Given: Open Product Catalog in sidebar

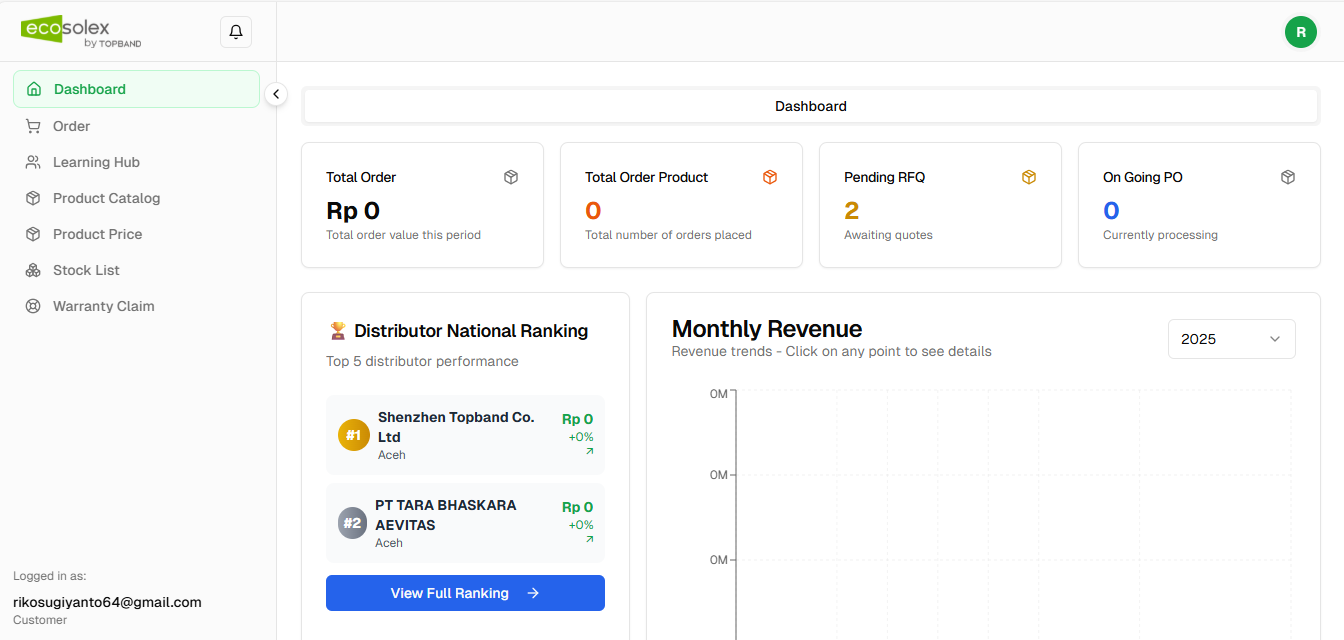Looking at the screenshot, I should point(106,198).
